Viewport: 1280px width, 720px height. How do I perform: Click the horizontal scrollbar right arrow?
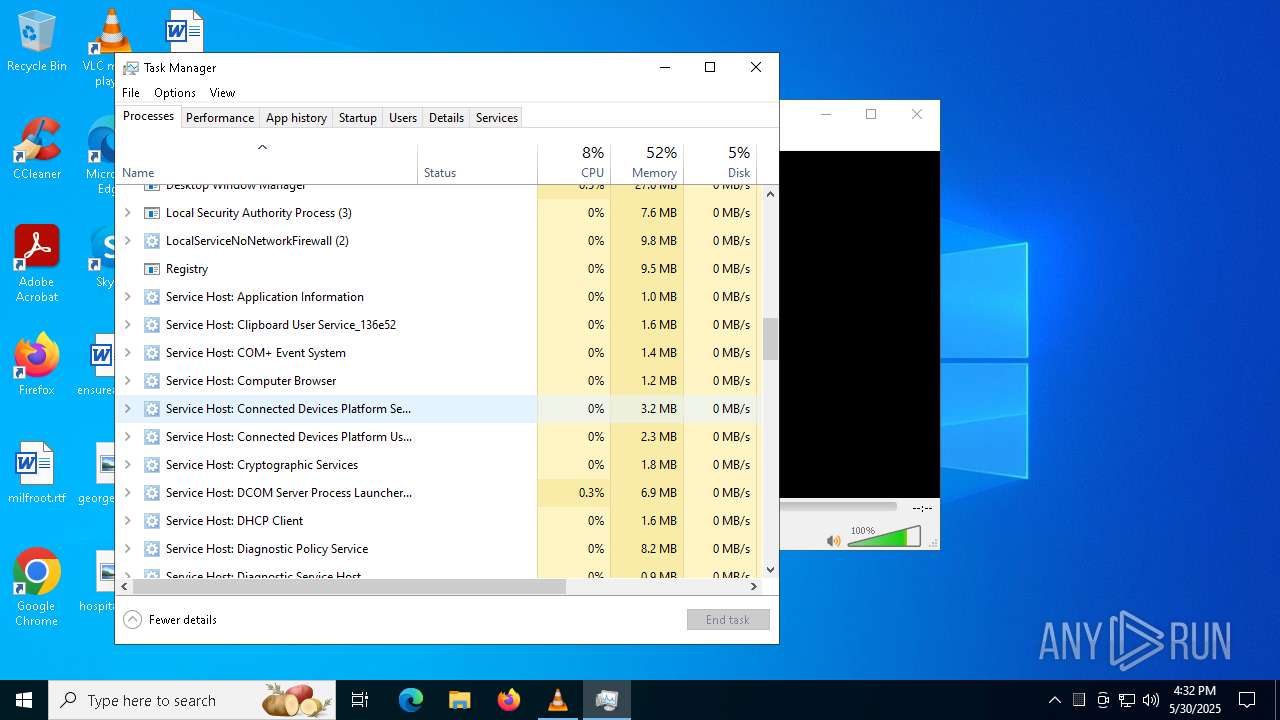(754, 587)
